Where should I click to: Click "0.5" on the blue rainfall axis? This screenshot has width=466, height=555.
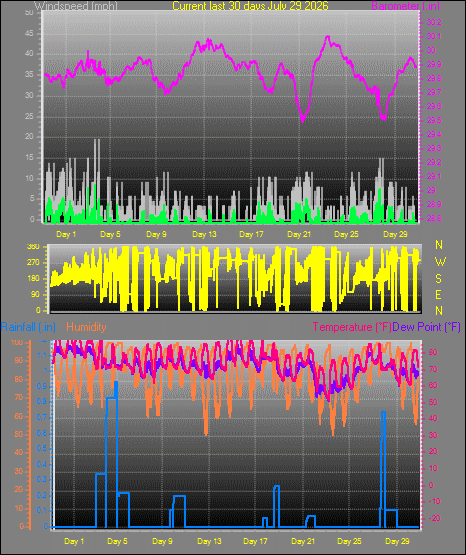click(x=42, y=448)
